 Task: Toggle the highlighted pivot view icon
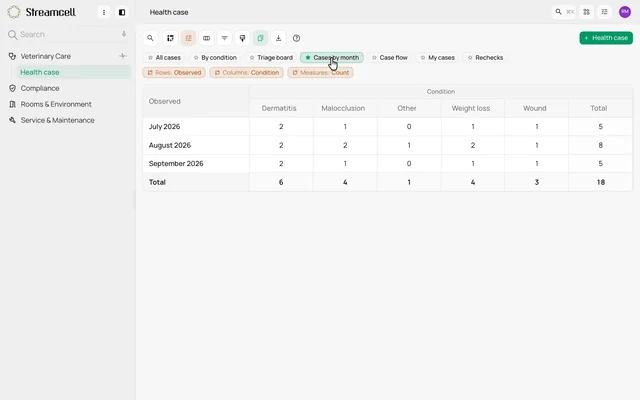point(188,38)
